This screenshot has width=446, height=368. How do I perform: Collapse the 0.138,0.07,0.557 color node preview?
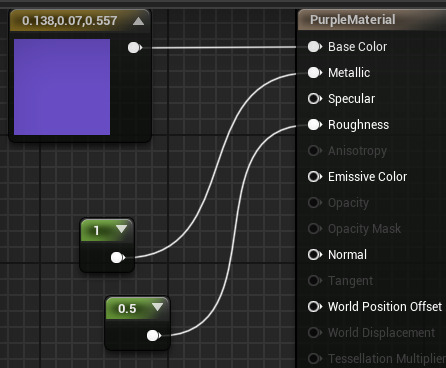(x=138, y=21)
